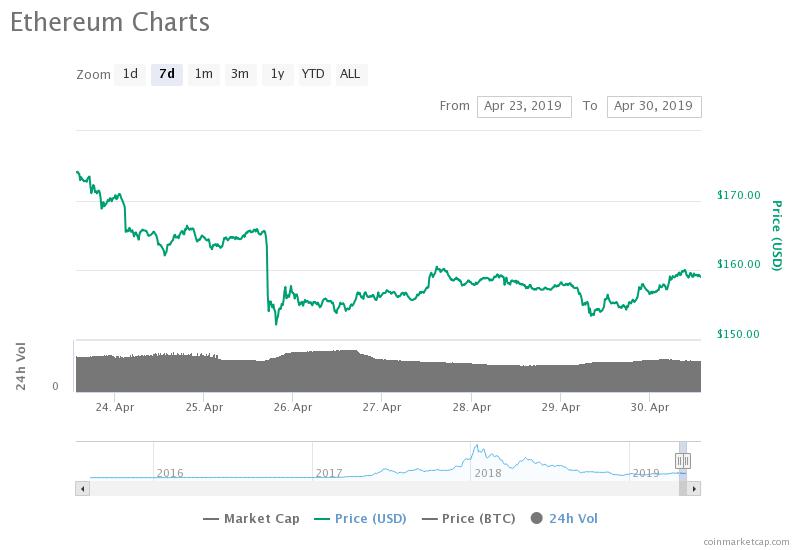Viewport: 800px width, 550px height.
Task: Switch zoom to 3m
Action: (x=240, y=74)
